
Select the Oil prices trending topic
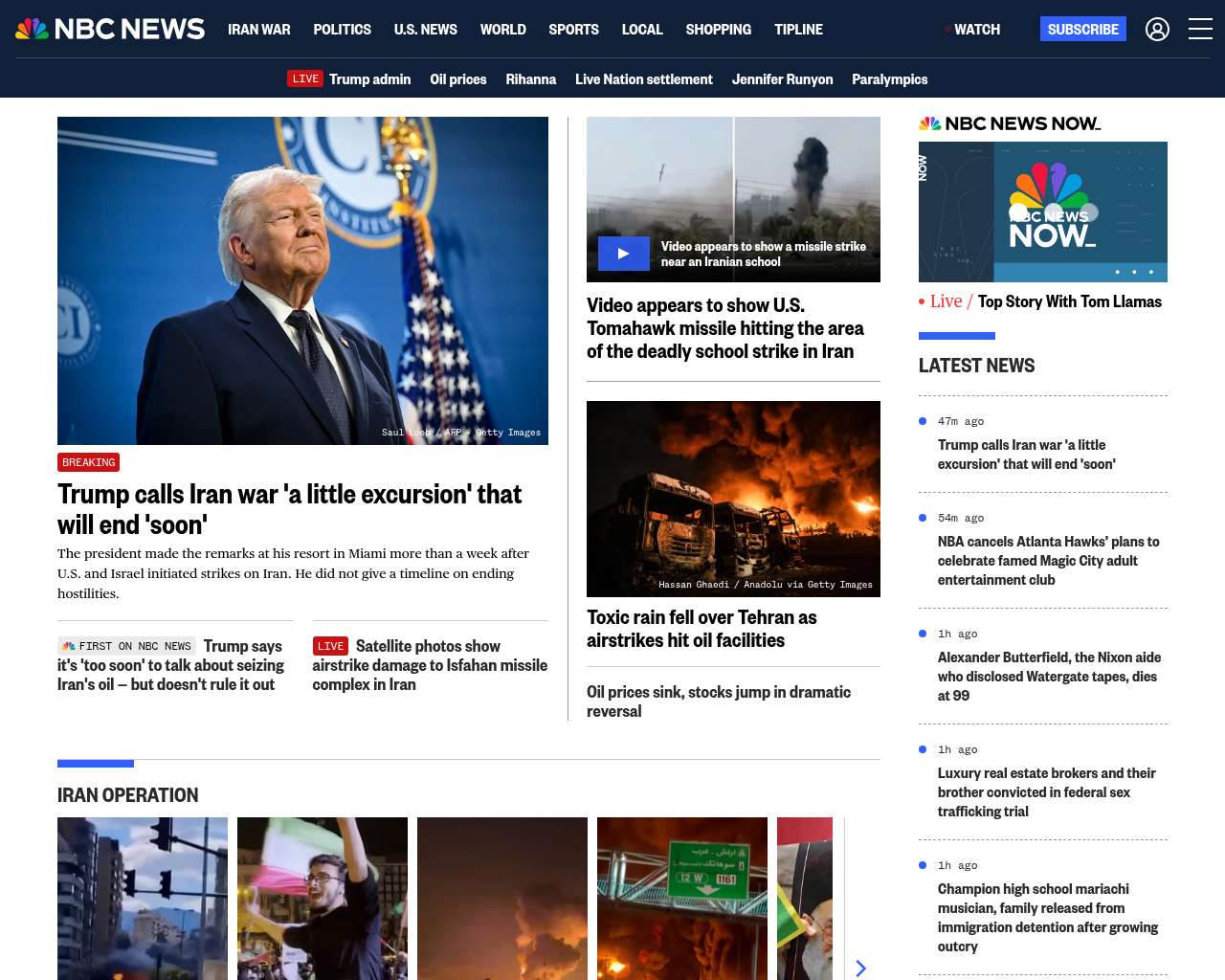(457, 79)
